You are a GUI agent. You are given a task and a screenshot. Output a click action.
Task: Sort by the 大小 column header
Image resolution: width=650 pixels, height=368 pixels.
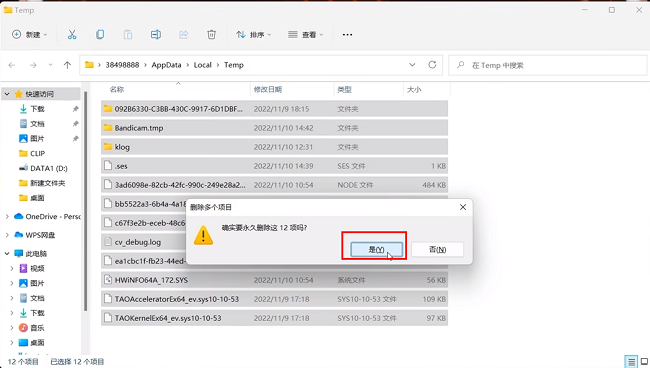(414, 90)
